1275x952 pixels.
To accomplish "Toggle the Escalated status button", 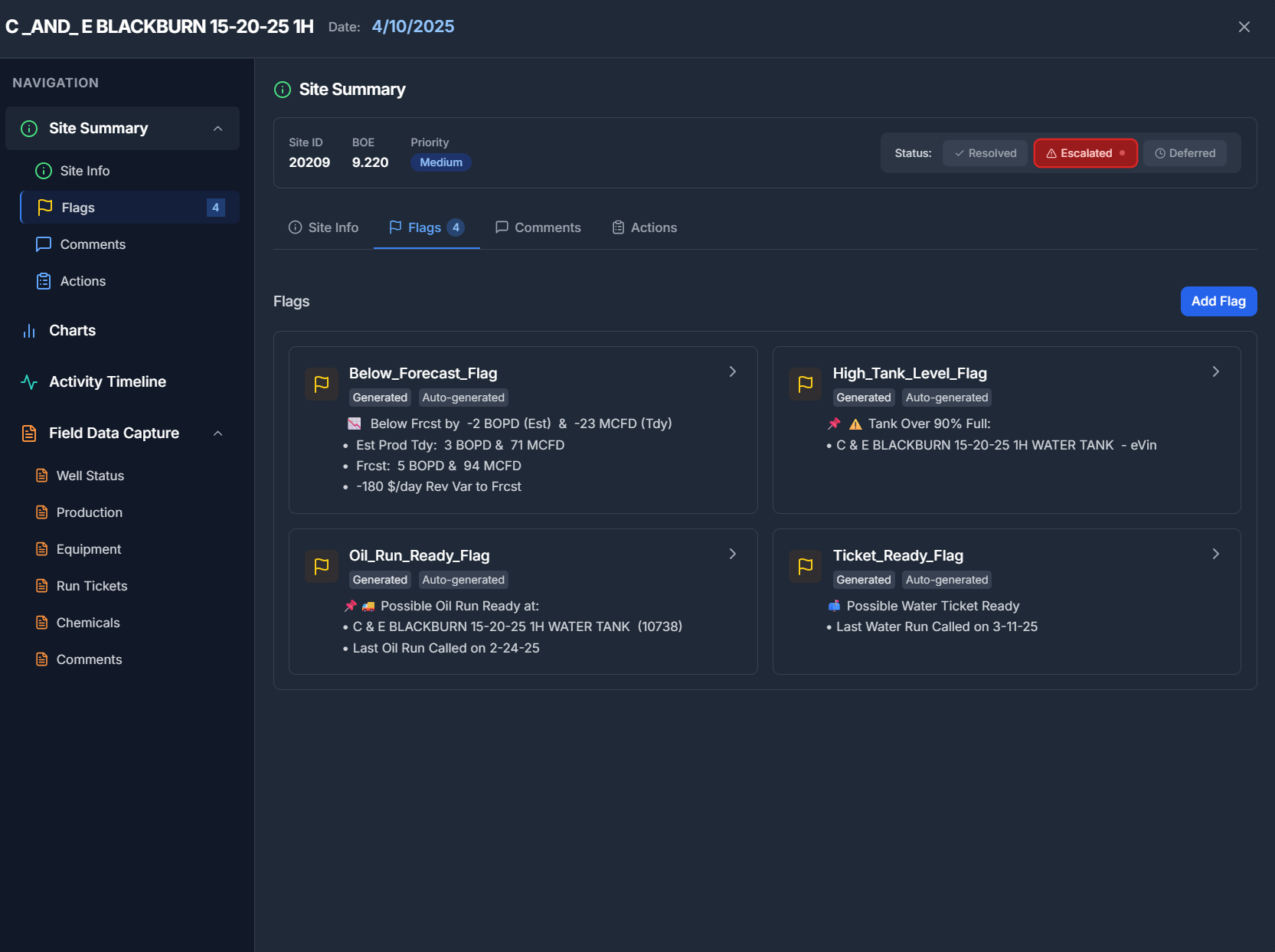I will pyautogui.click(x=1085, y=152).
